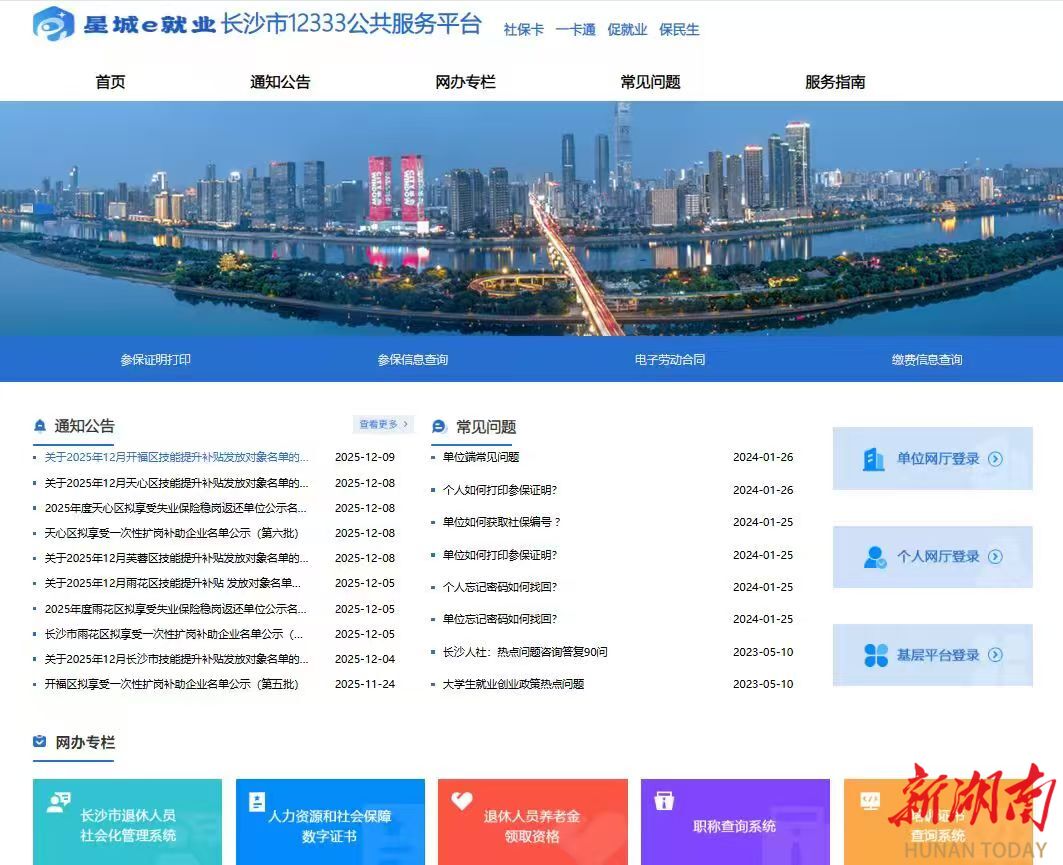Open 电子劳动合同 service link
Viewport: 1063px width, 865px height.
(x=670, y=360)
